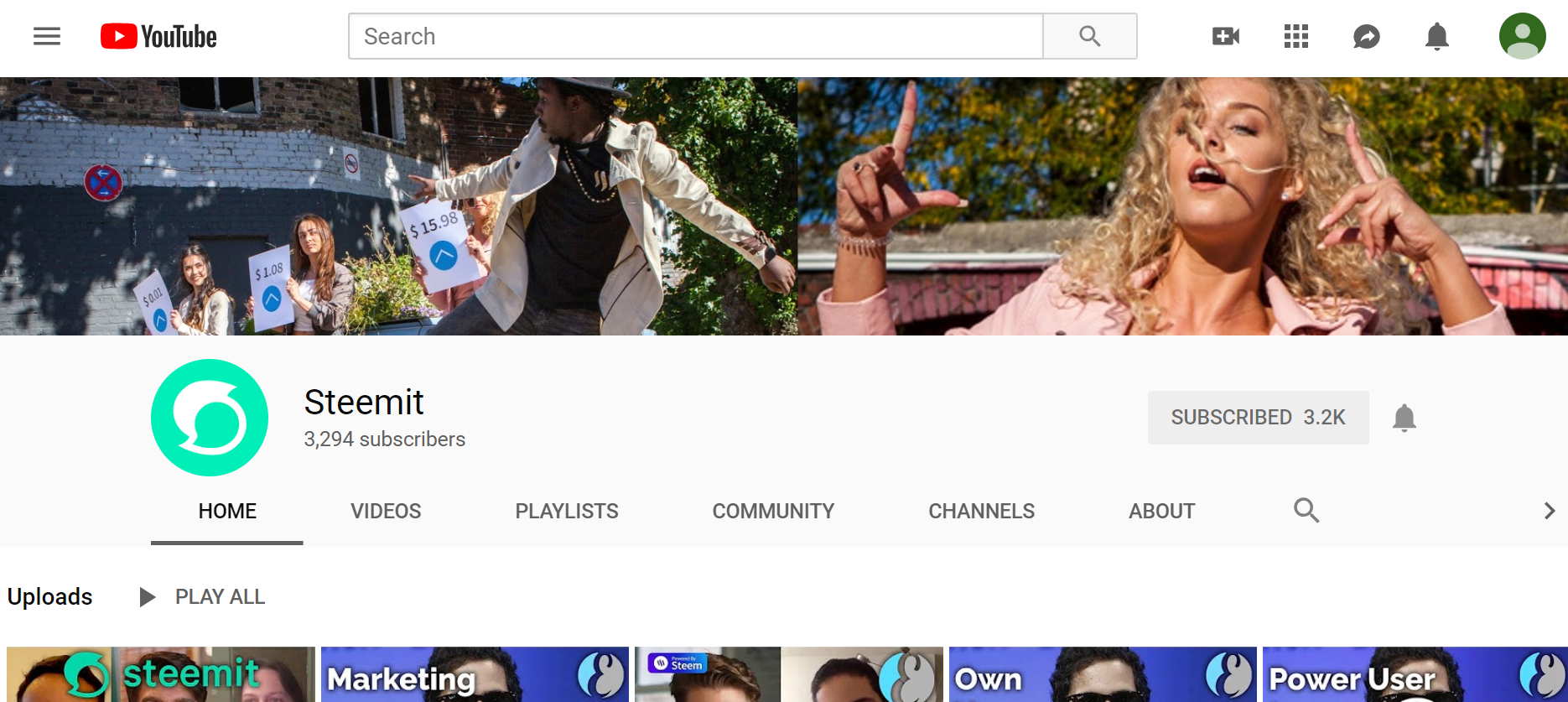Click the 3,294 subscribers text

pos(384,439)
